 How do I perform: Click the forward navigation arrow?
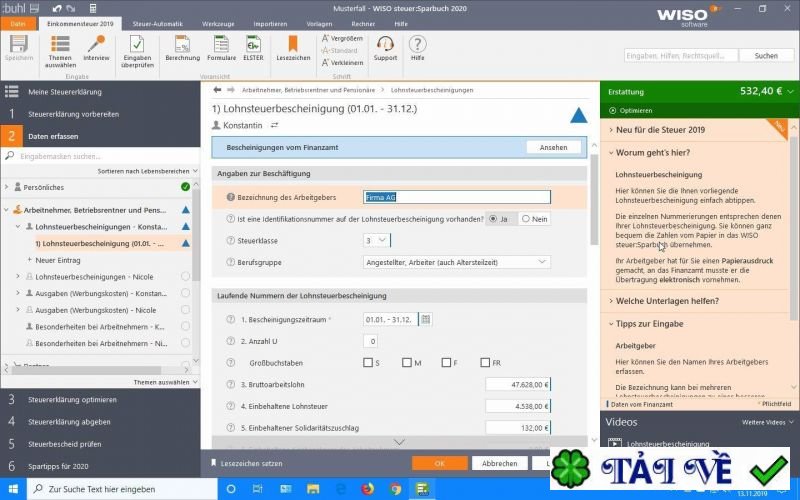[231, 90]
